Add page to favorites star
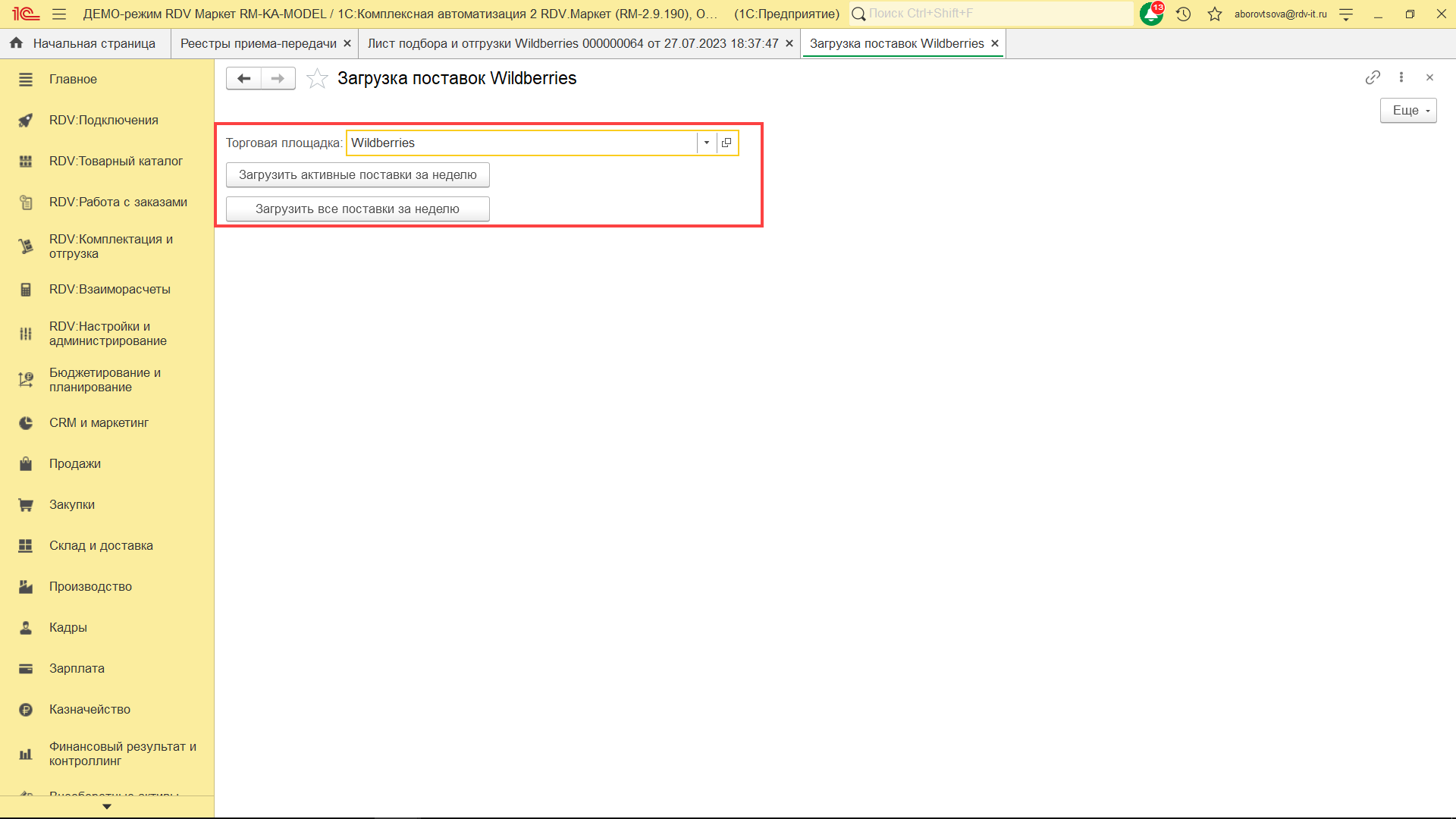The height and width of the screenshot is (819, 1456). click(317, 78)
